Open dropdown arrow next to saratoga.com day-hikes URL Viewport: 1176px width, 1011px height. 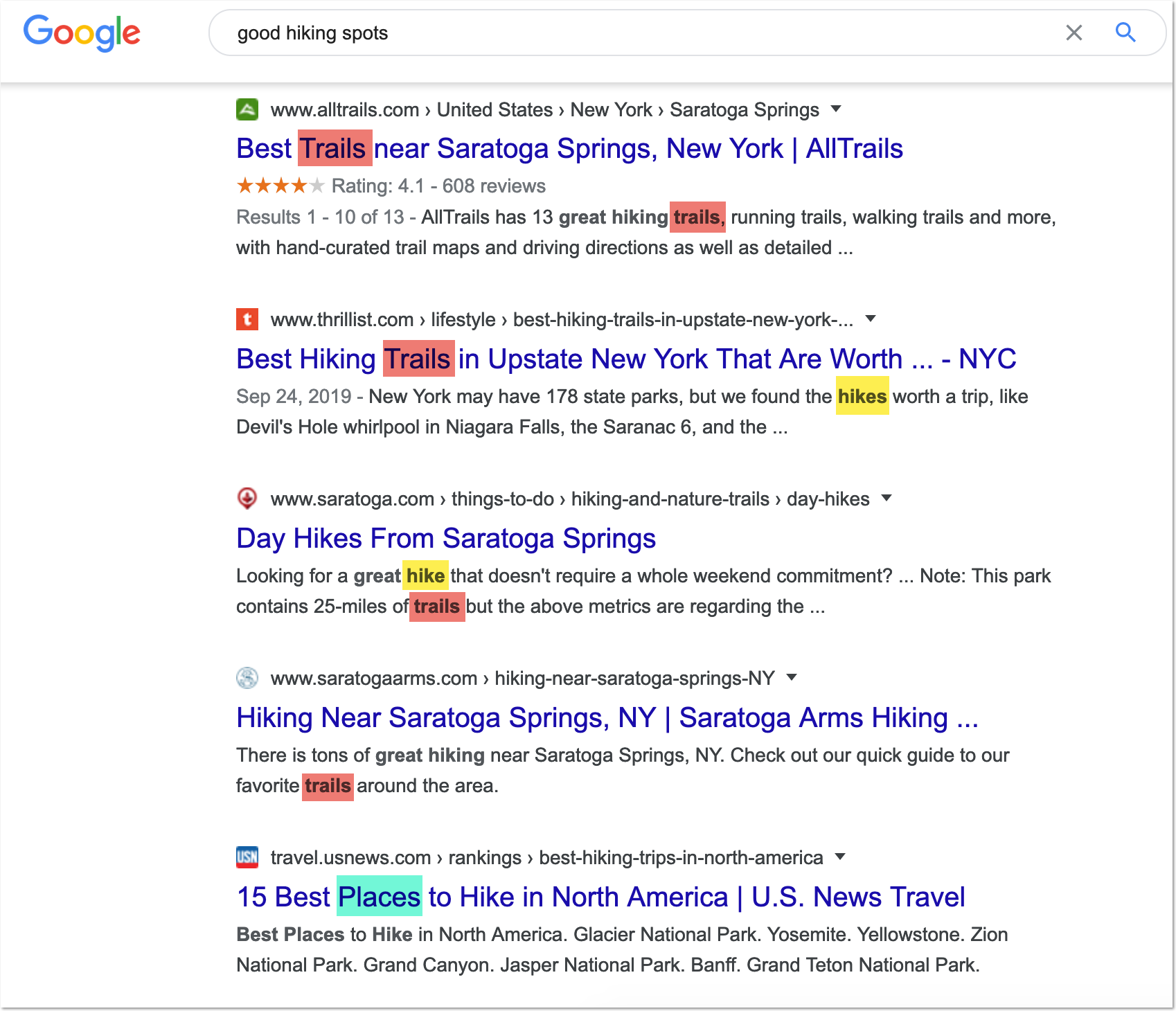click(887, 498)
